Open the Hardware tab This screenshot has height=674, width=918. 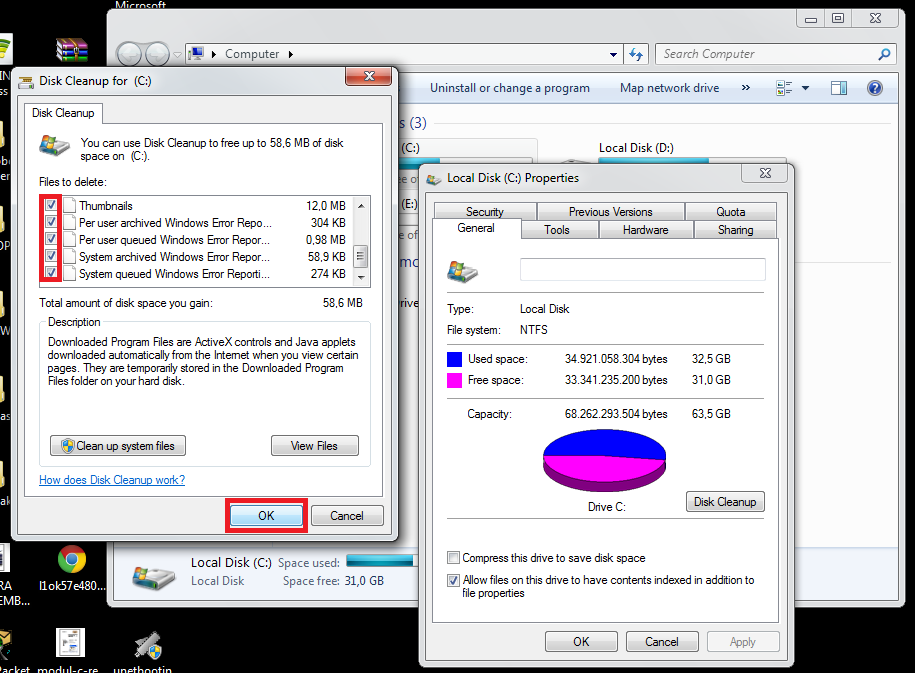pos(646,230)
